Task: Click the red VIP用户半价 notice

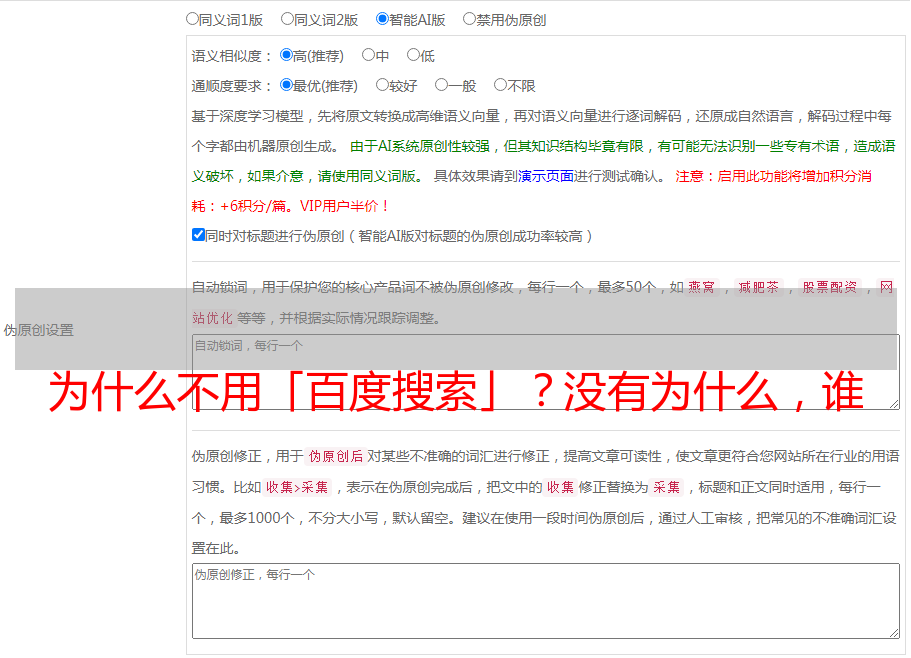Action: (344, 206)
